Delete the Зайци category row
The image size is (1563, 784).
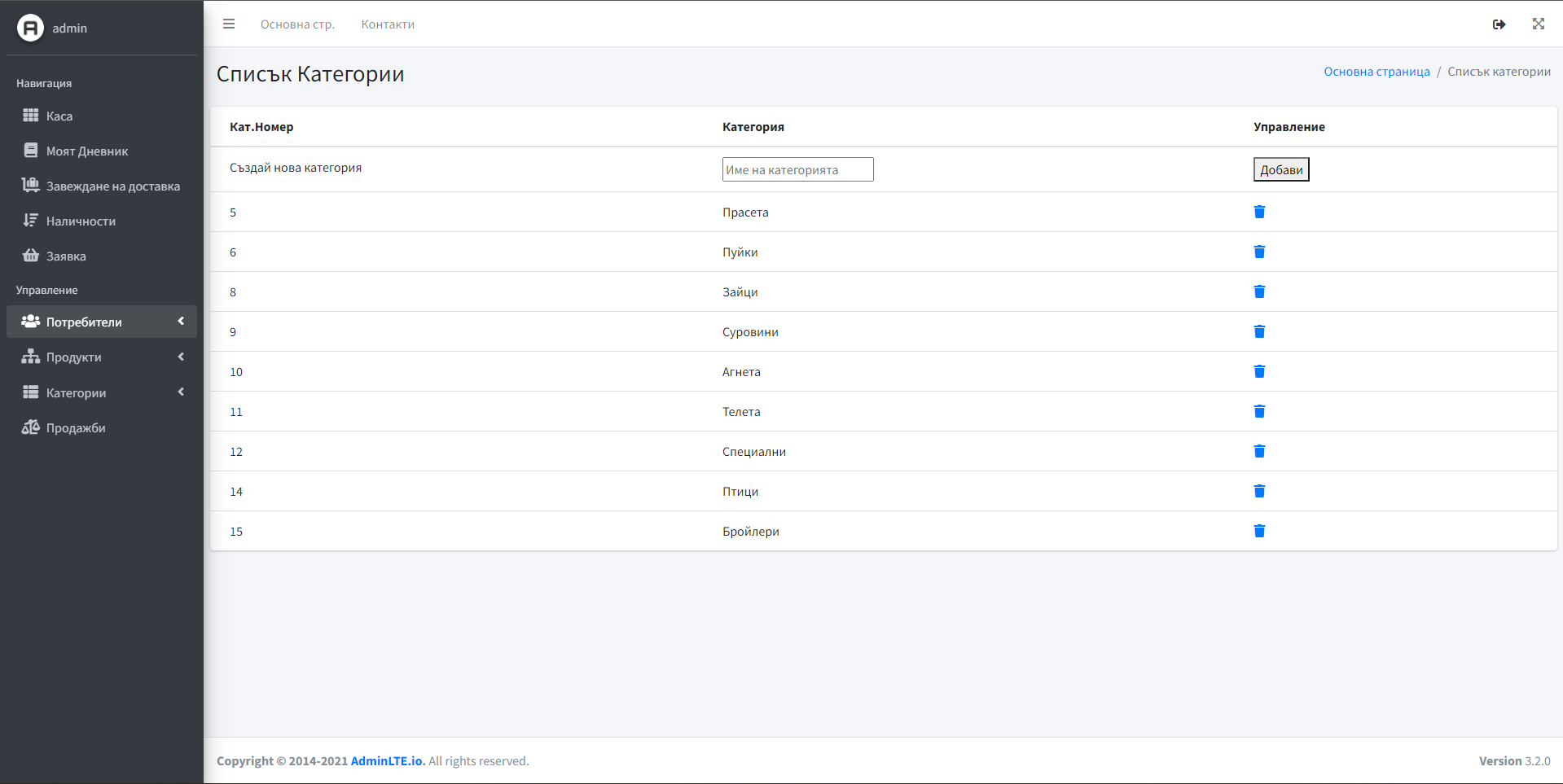tap(1260, 291)
